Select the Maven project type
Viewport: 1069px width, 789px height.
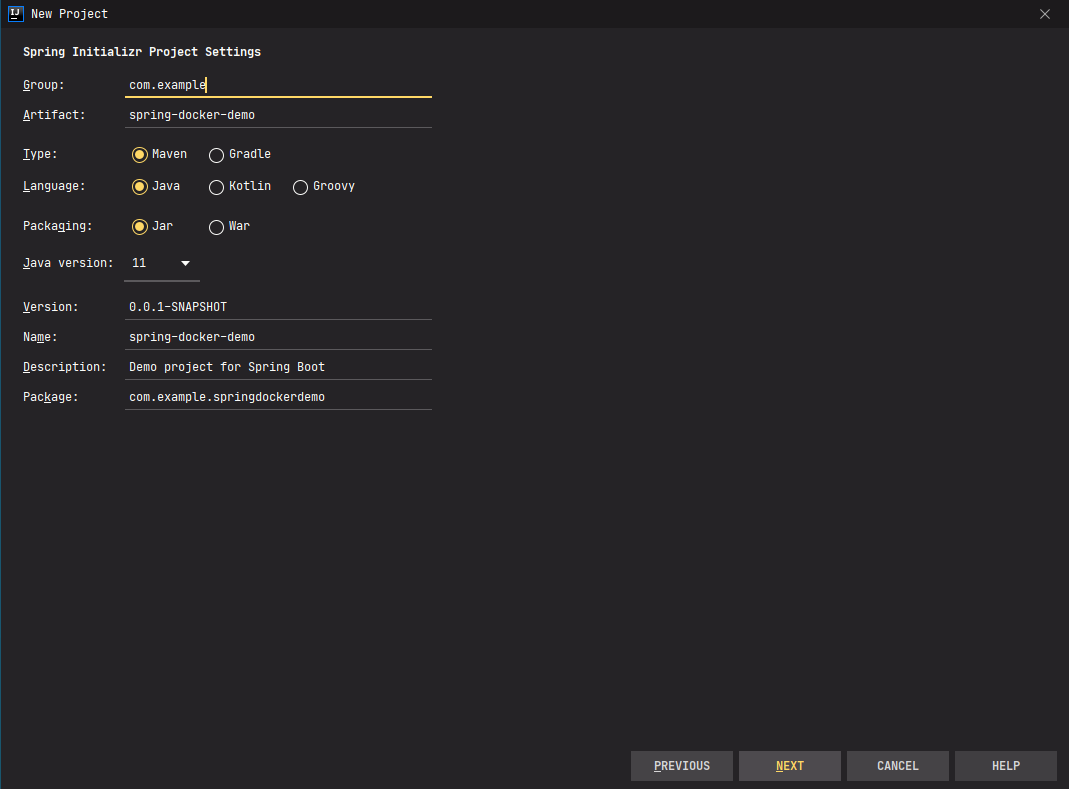point(160,154)
